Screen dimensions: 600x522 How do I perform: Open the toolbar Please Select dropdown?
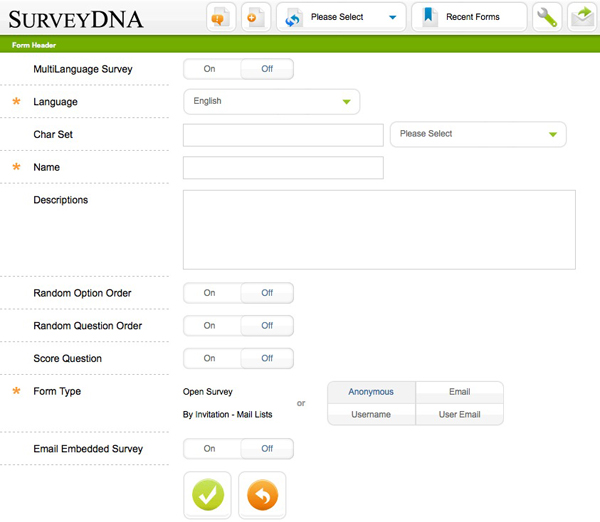(x=341, y=17)
